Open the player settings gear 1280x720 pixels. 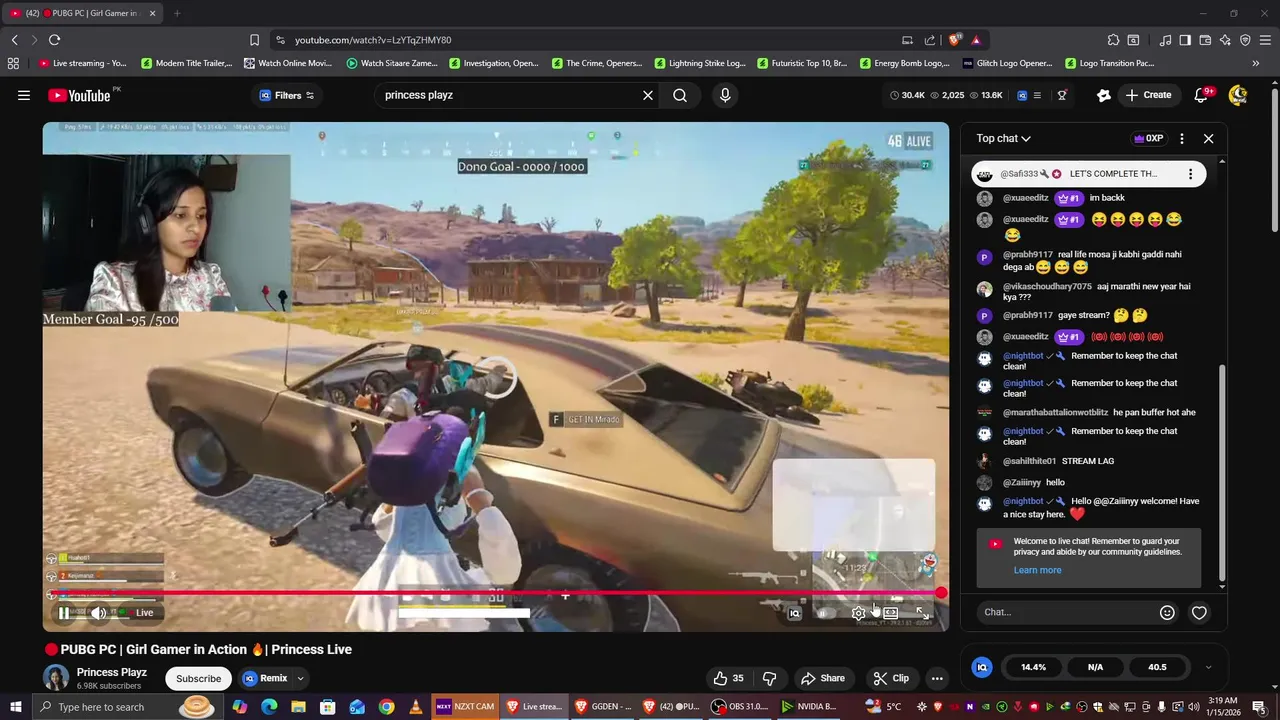(x=858, y=613)
